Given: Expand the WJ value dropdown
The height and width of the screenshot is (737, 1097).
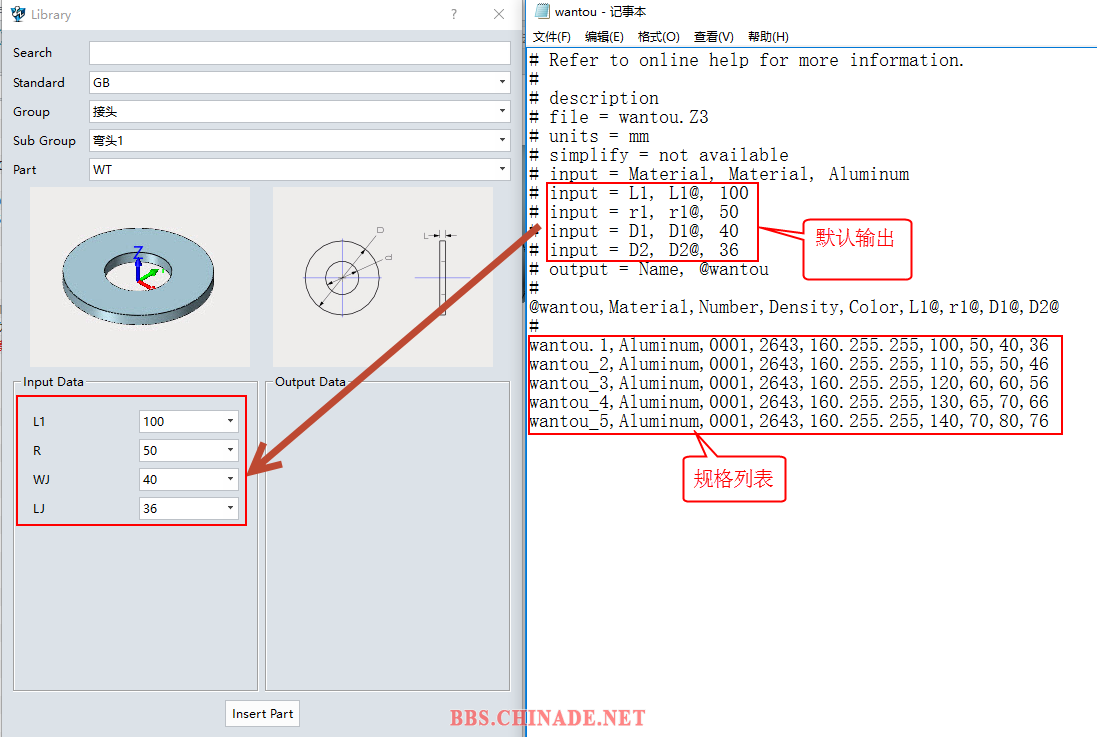Looking at the screenshot, I should (230, 480).
